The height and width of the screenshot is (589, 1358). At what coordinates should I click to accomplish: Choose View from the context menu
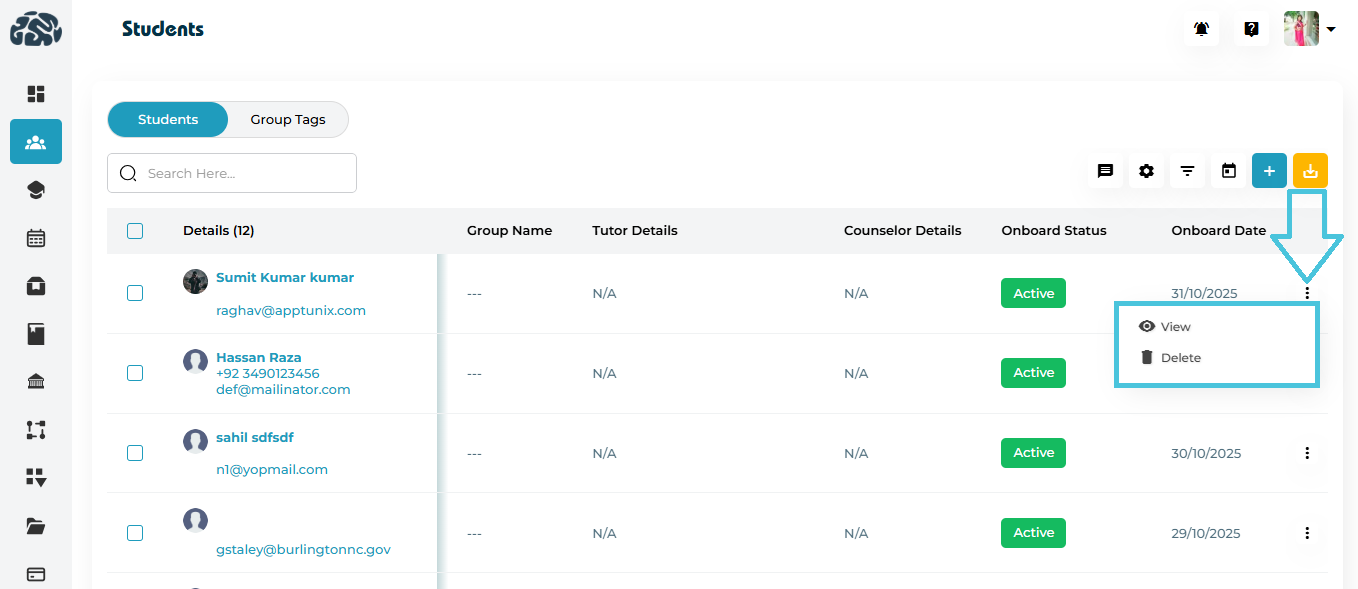click(1175, 327)
